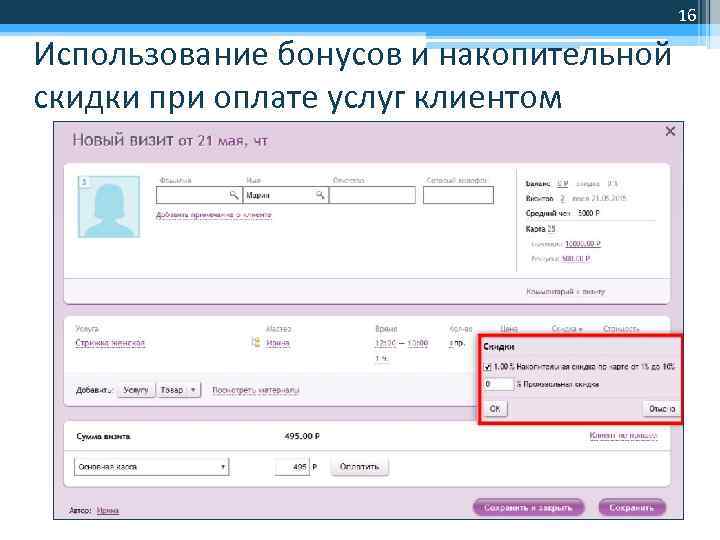The width and height of the screenshot is (720, 540).
Task: Click the 1 ч. duration link
Action: click(x=382, y=359)
